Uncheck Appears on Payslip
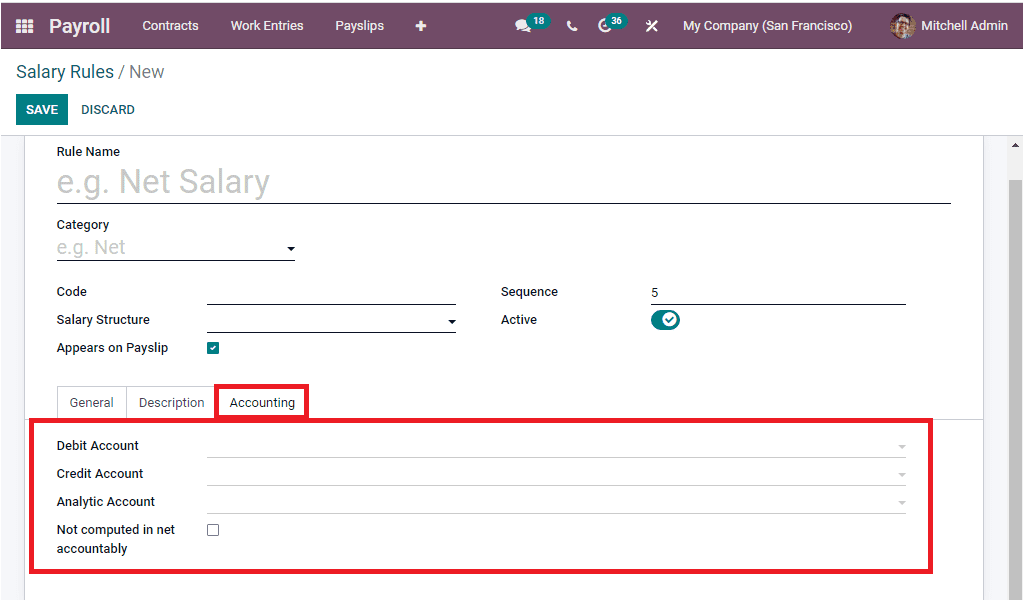Viewport: 1024px width, 601px height. (x=213, y=347)
